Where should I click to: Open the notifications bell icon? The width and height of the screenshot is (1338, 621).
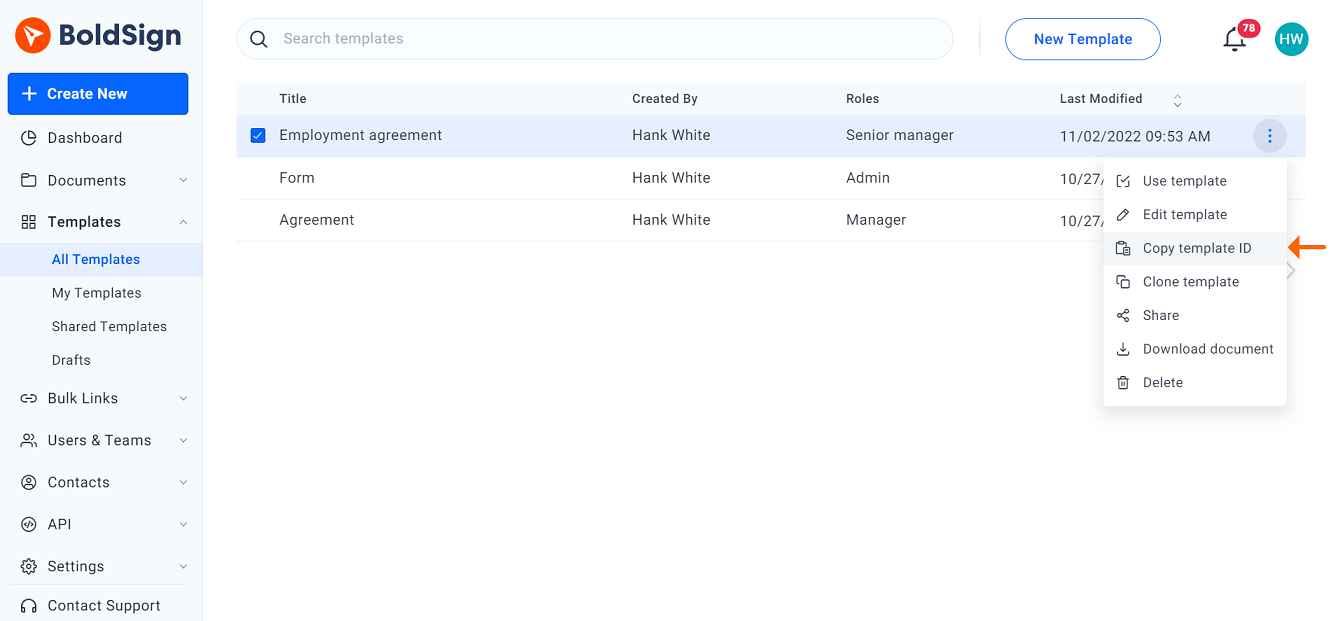click(x=1235, y=39)
